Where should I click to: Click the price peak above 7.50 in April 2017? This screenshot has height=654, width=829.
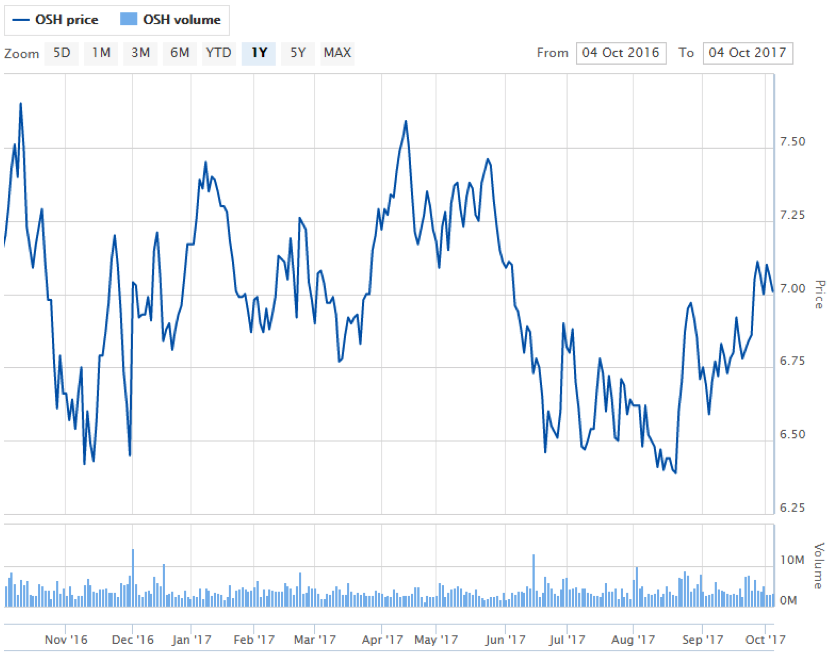point(406,122)
